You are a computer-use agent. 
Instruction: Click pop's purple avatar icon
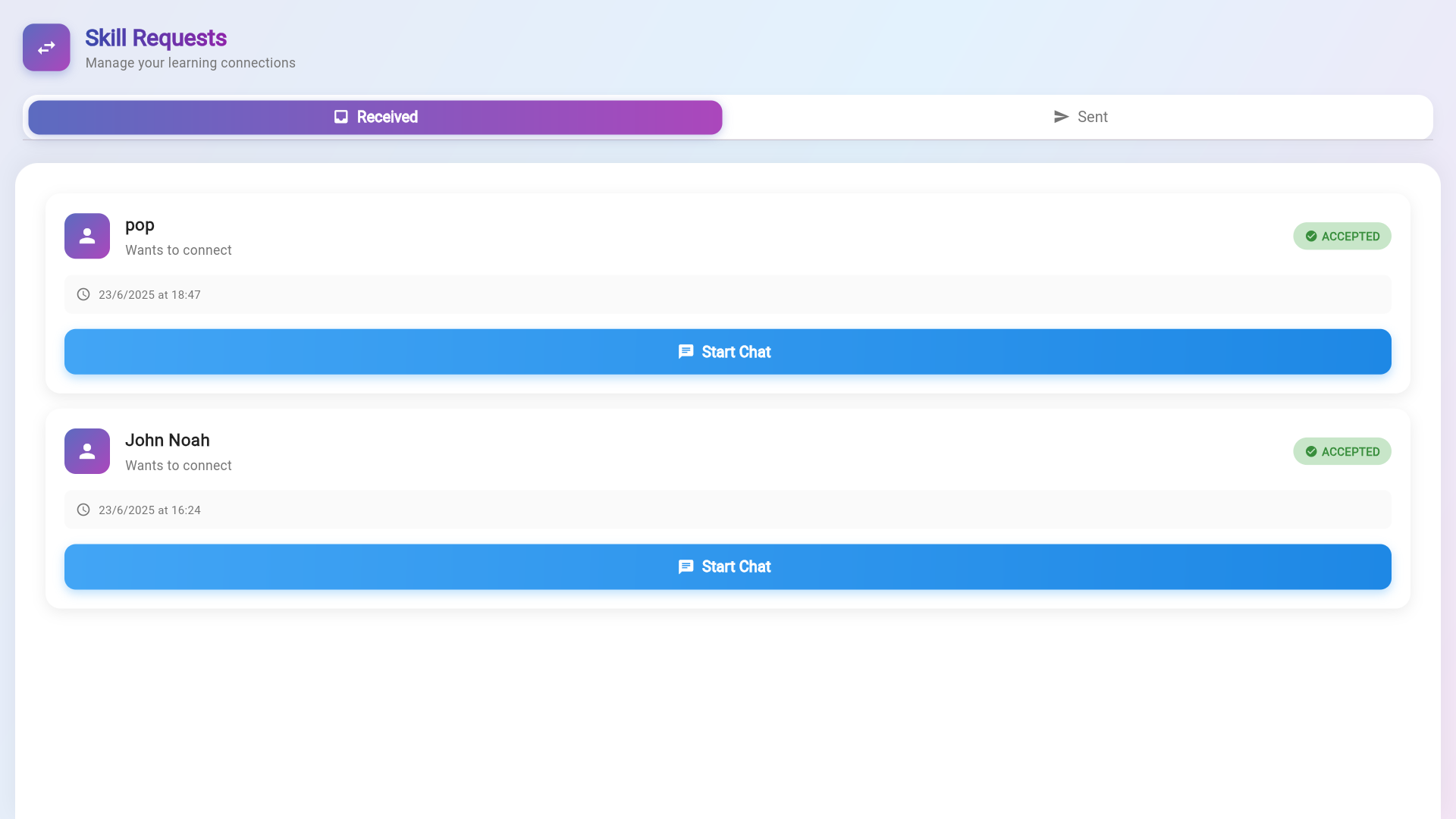click(87, 236)
